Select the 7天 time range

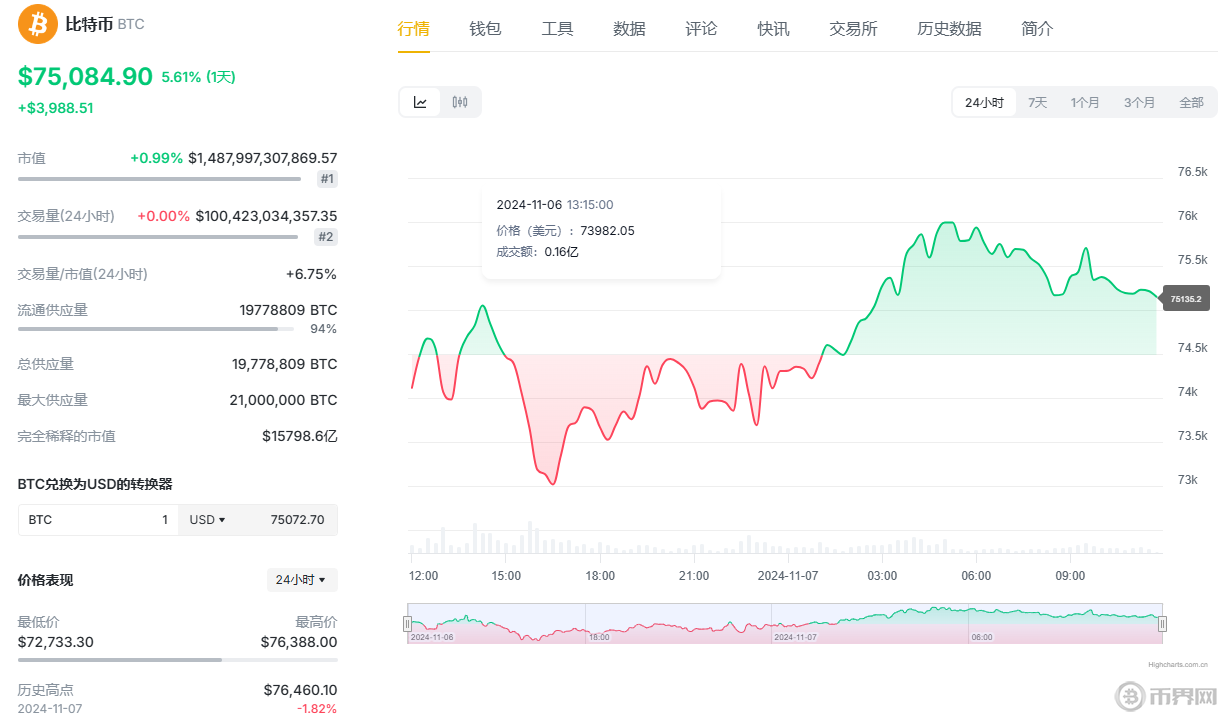tap(1037, 101)
